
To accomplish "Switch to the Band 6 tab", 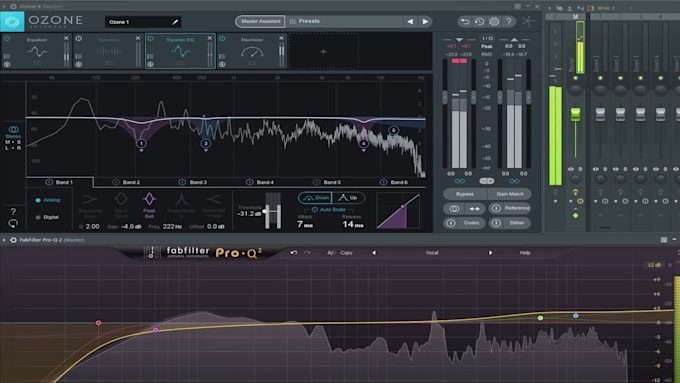I will pos(394,182).
